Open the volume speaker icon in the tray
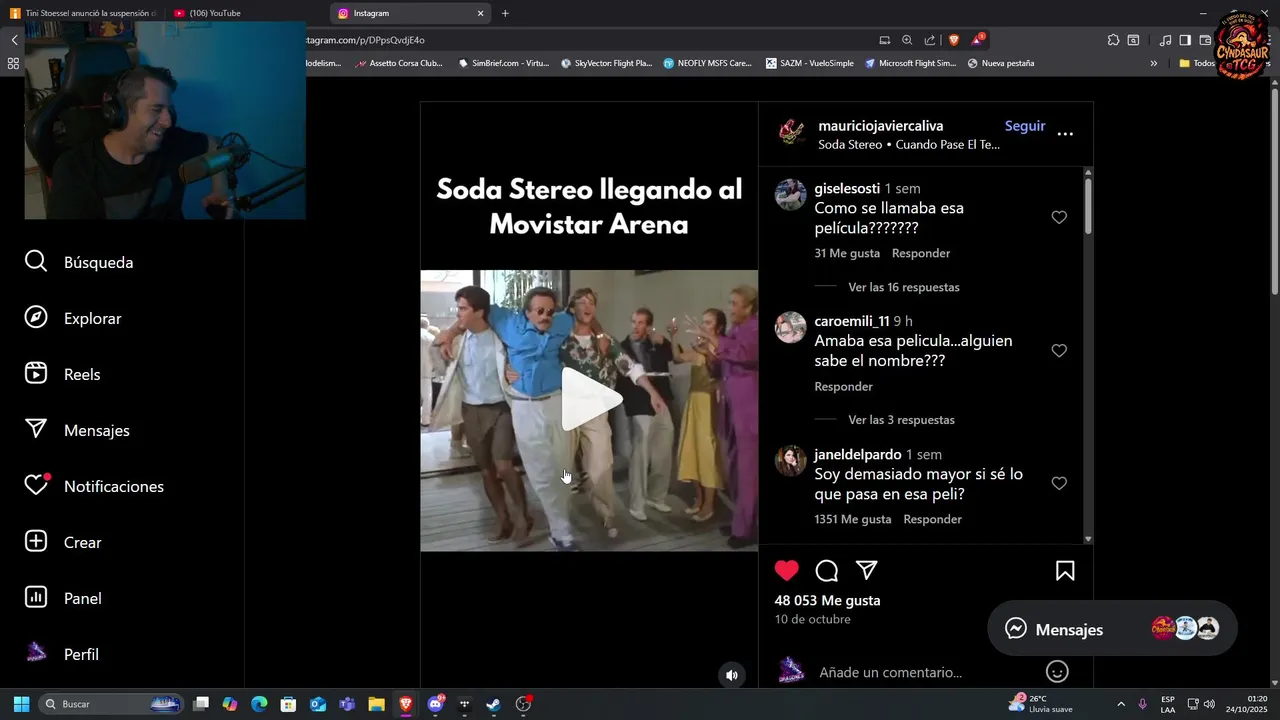 [1210, 704]
